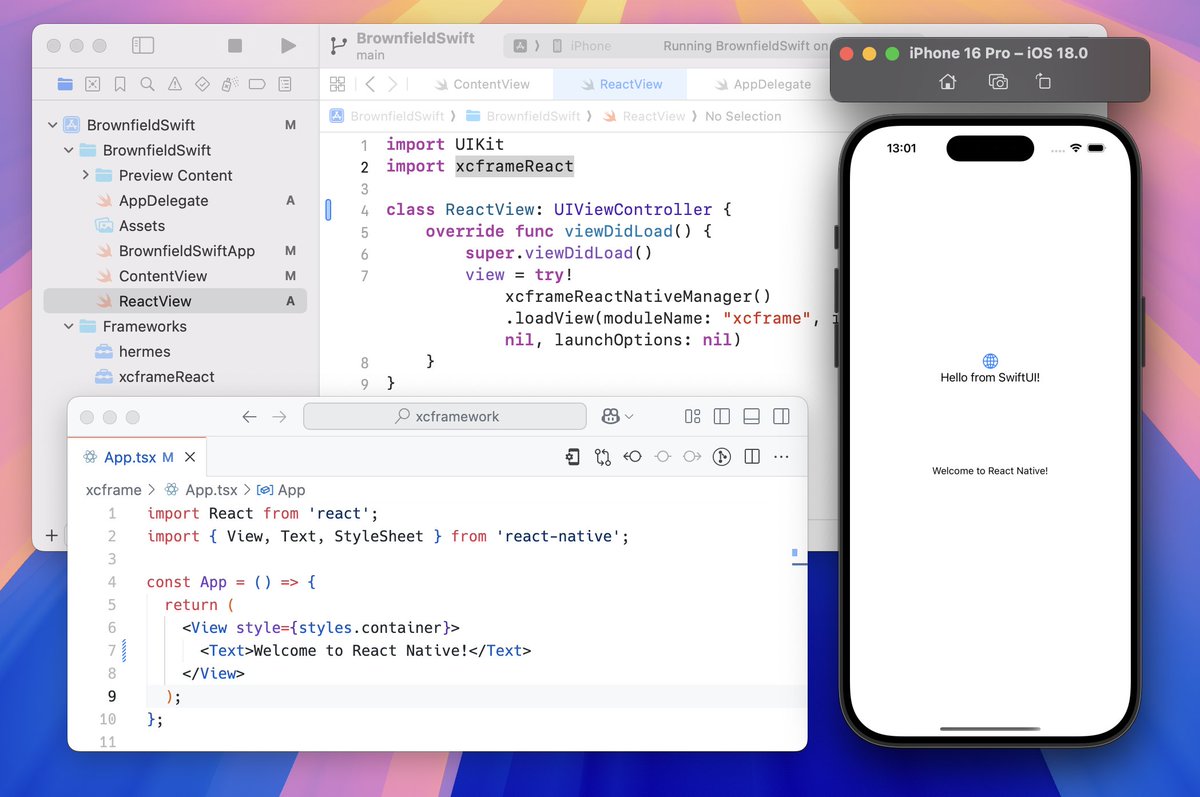
Task: Go back in Xcode editor history
Action: pyautogui.click(x=370, y=84)
